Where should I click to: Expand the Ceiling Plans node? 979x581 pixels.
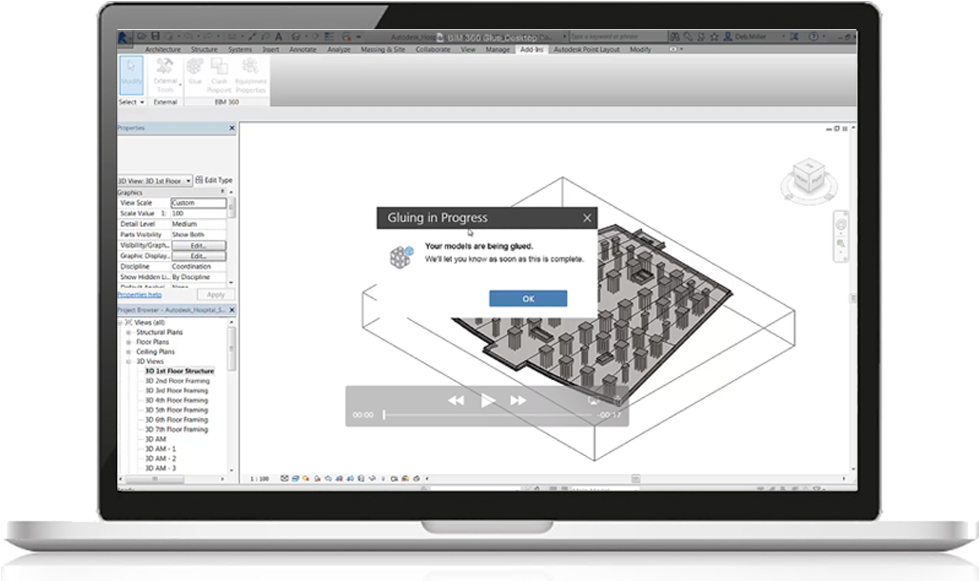pyautogui.click(x=129, y=352)
